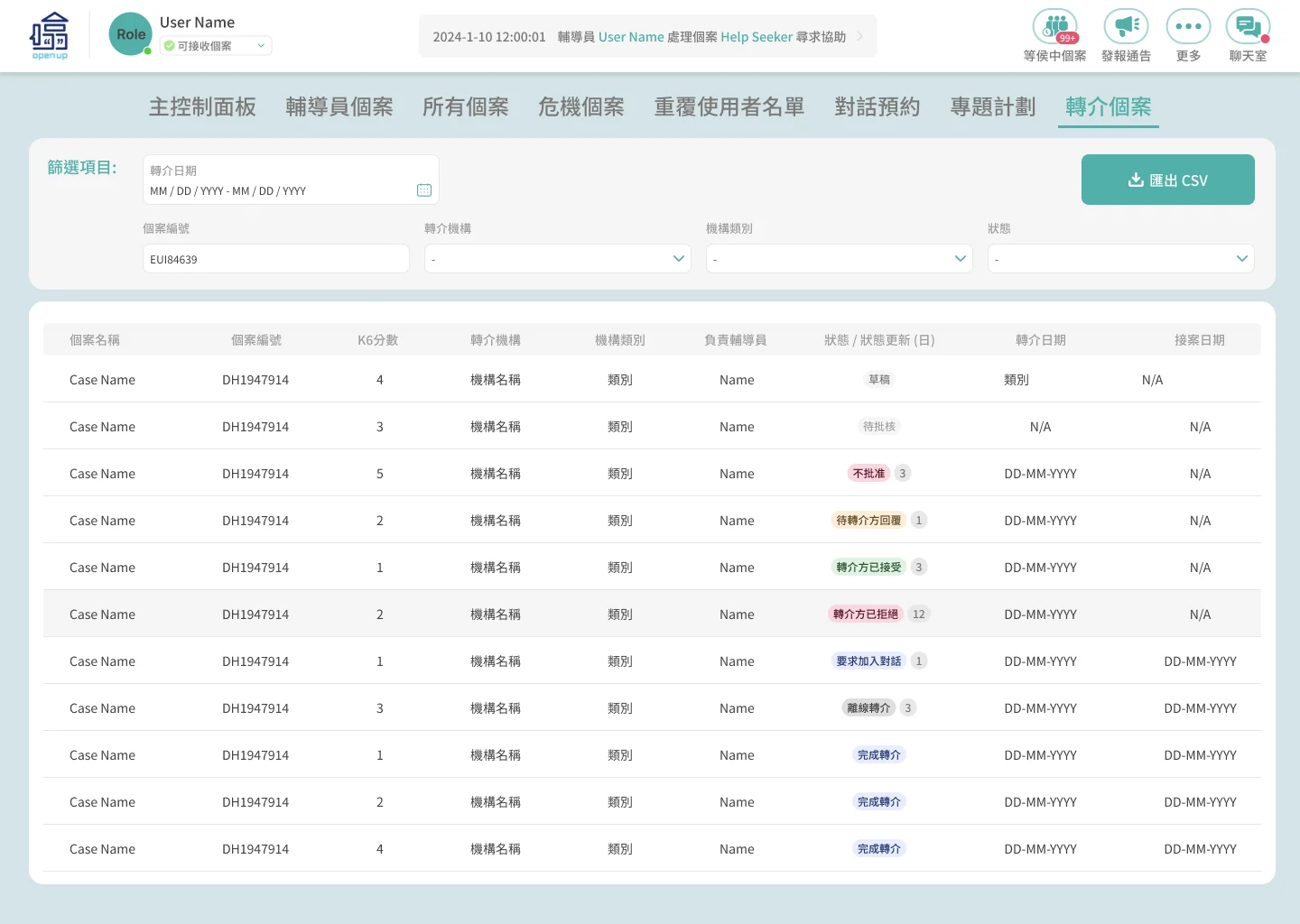Click K6 score 5 in 不批准 row
The image size is (1300, 924).
click(380, 474)
